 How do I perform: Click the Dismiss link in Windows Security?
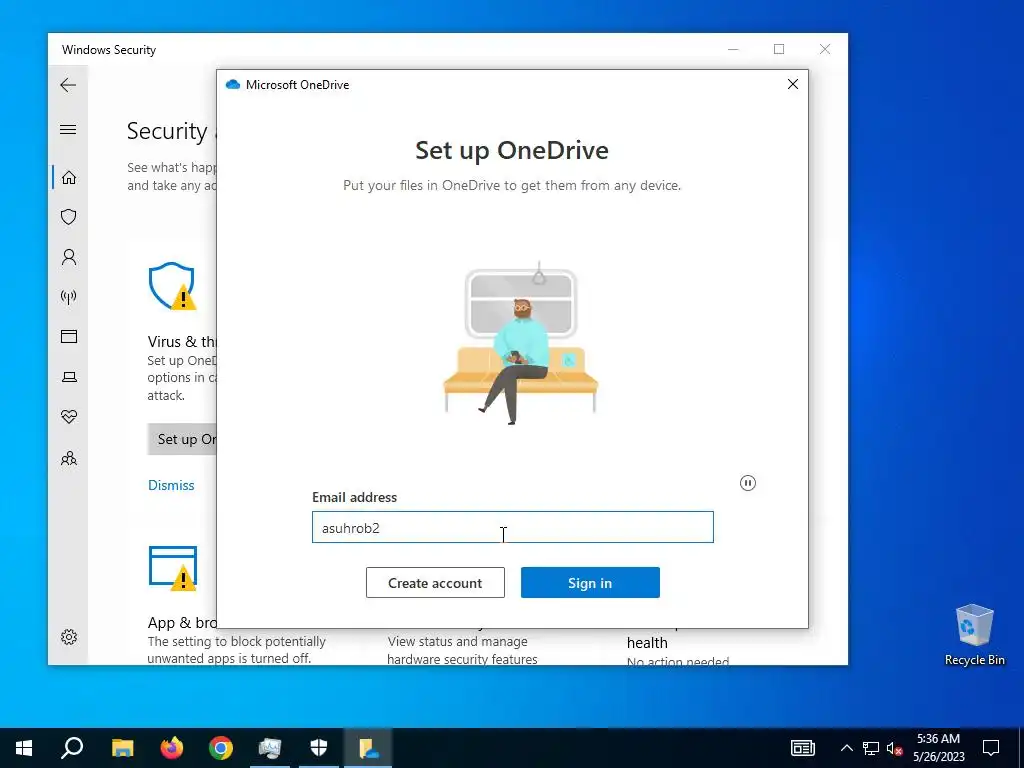[171, 485]
